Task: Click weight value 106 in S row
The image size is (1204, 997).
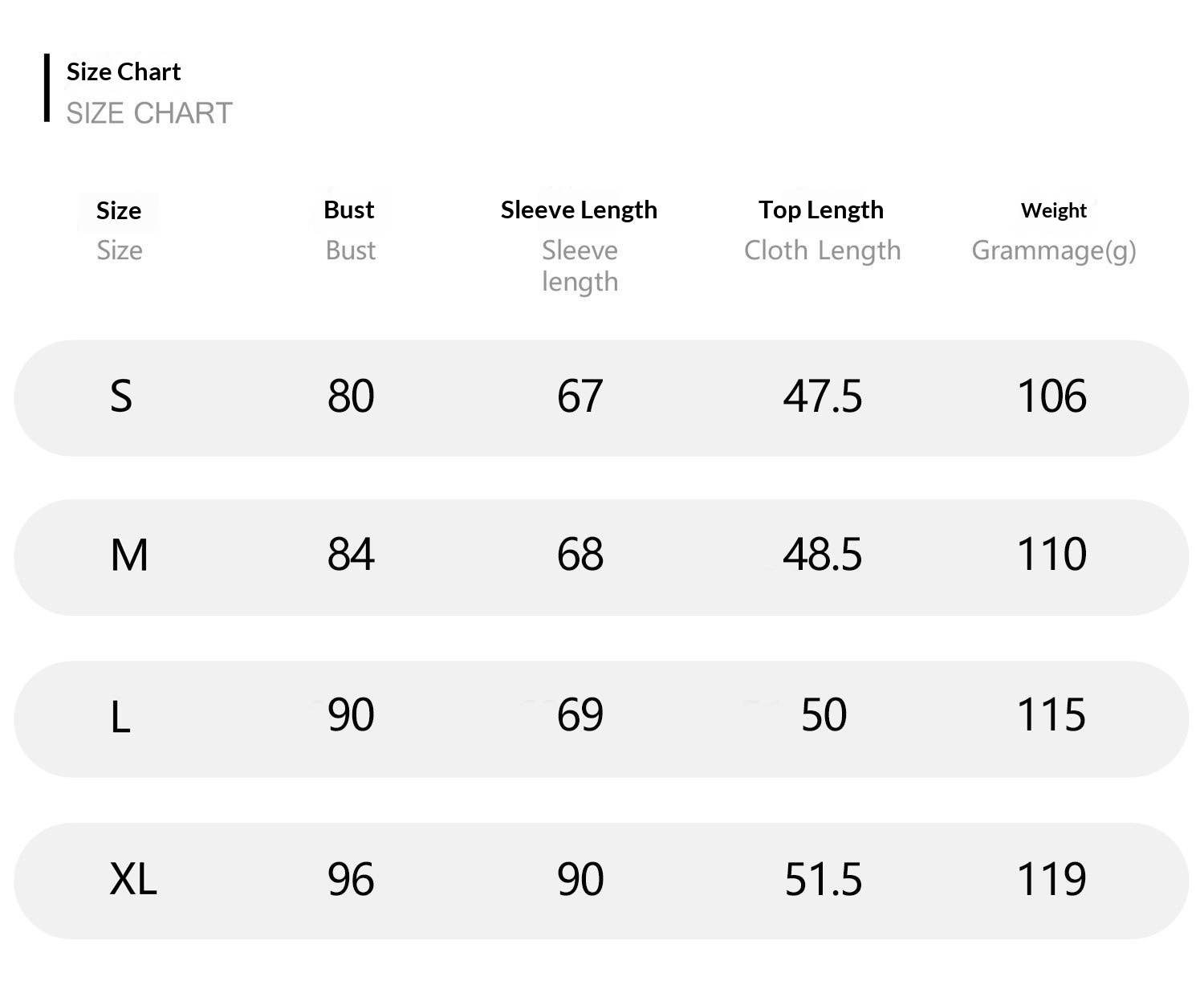Action: coord(1051,396)
